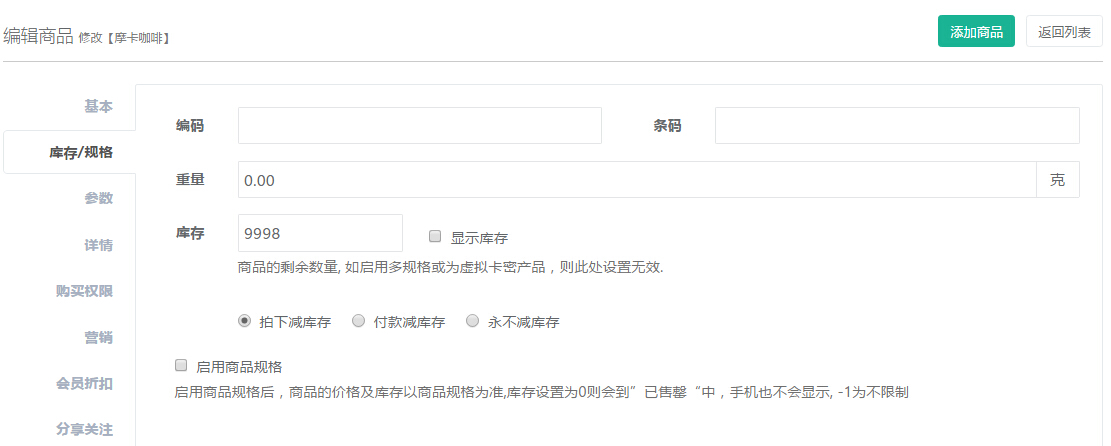This screenshot has height=446, width=1111.
Task: Click the 库存 quantity field
Action: (320, 233)
